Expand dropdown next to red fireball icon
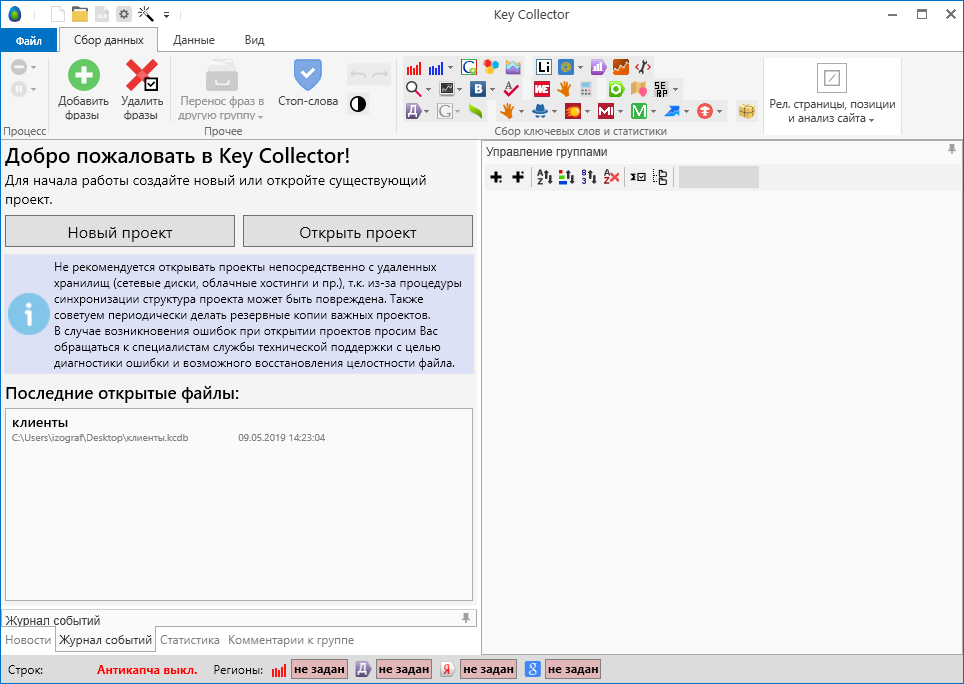964x684 pixels. click(x=587, y=112)
